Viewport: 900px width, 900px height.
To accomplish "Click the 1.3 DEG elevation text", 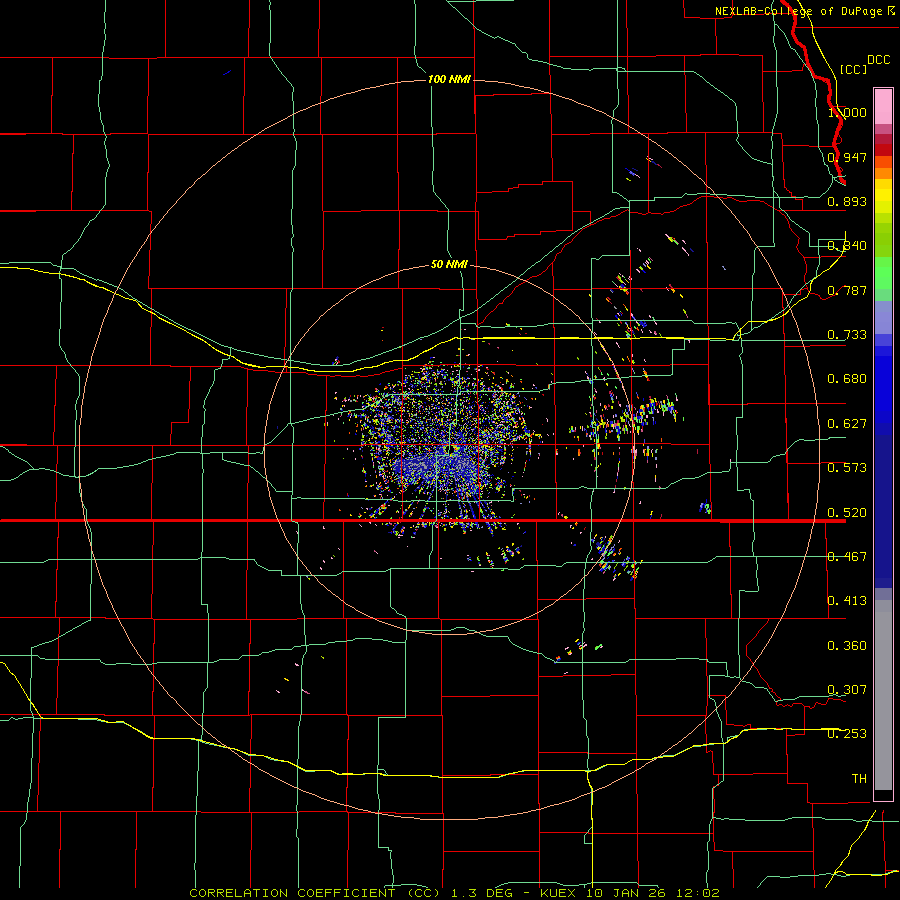I will [482, 893].
